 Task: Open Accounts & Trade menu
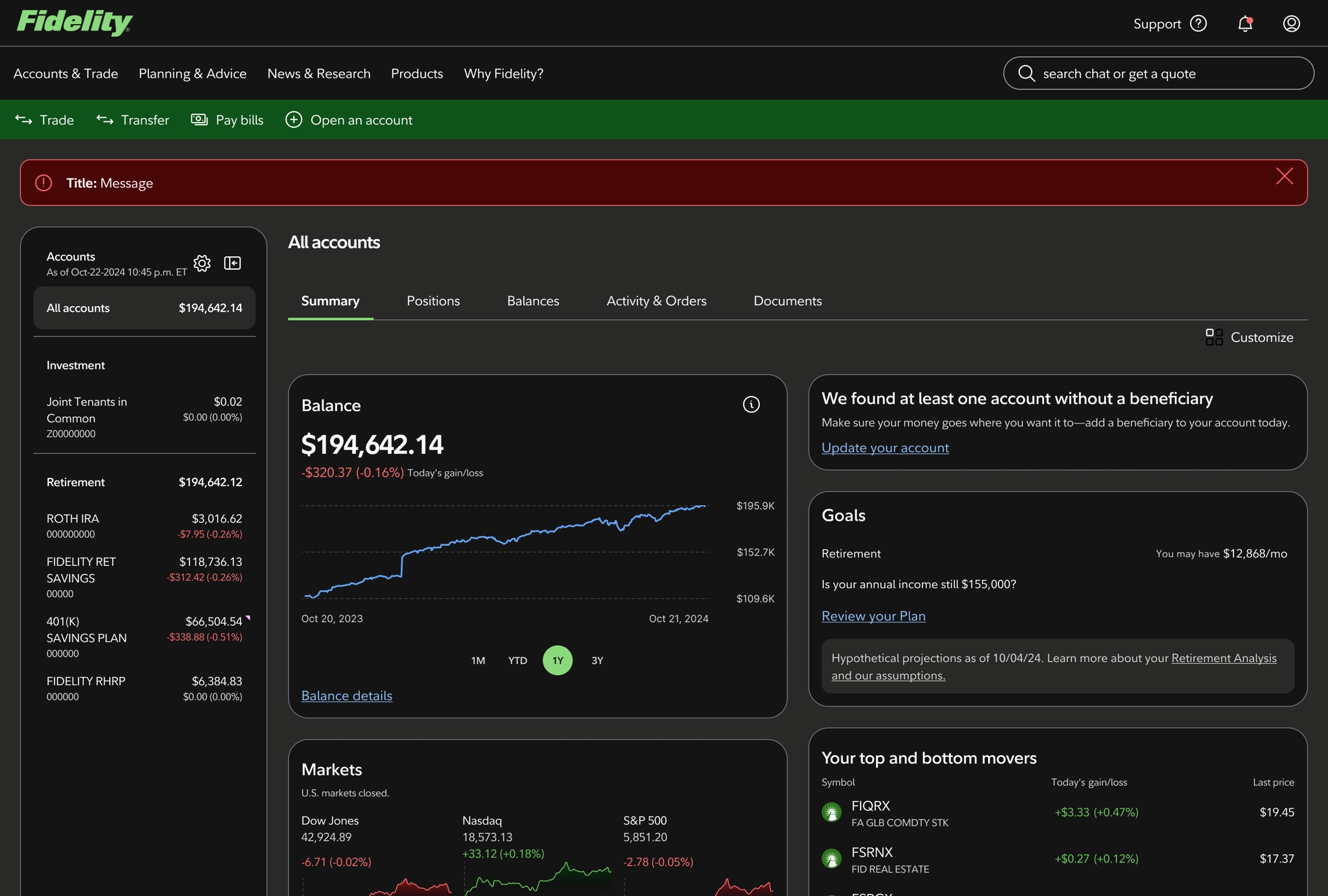(65, 74)
